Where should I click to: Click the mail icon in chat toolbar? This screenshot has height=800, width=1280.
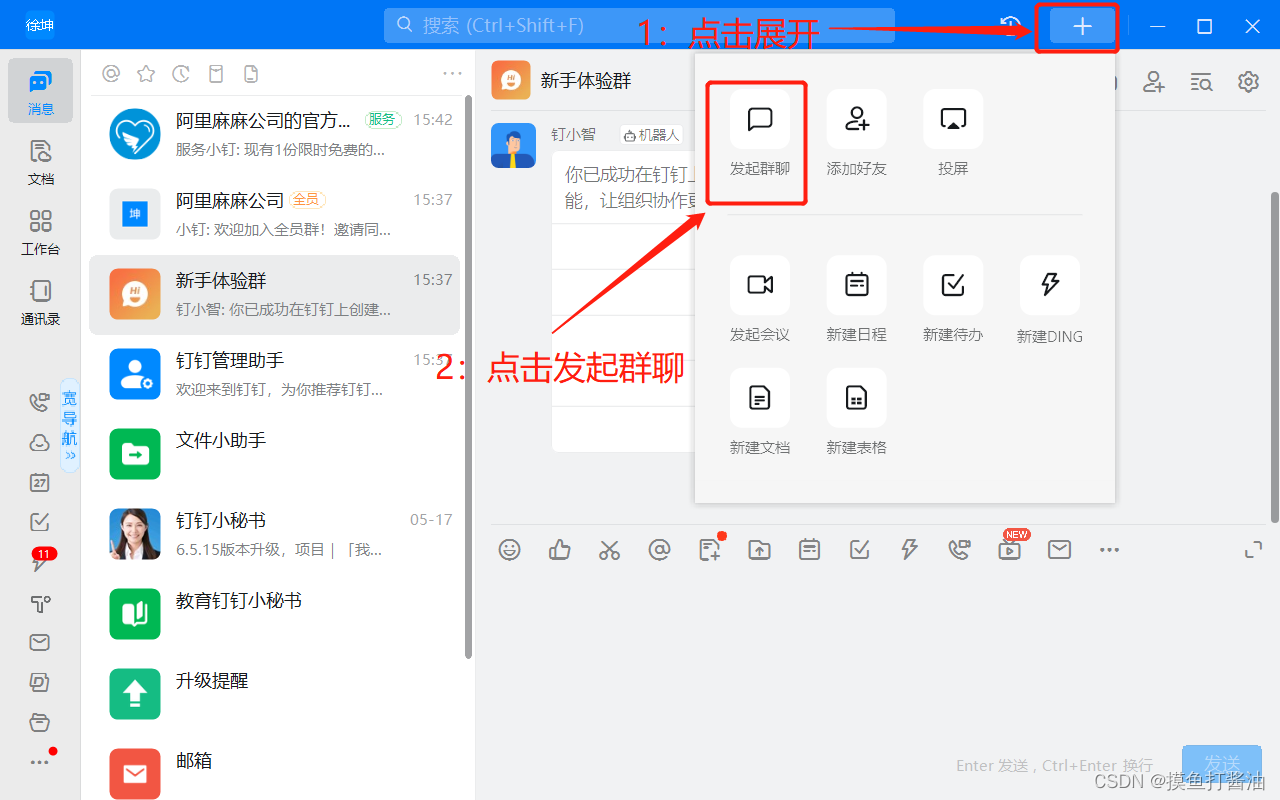(x=1059, y=549)
